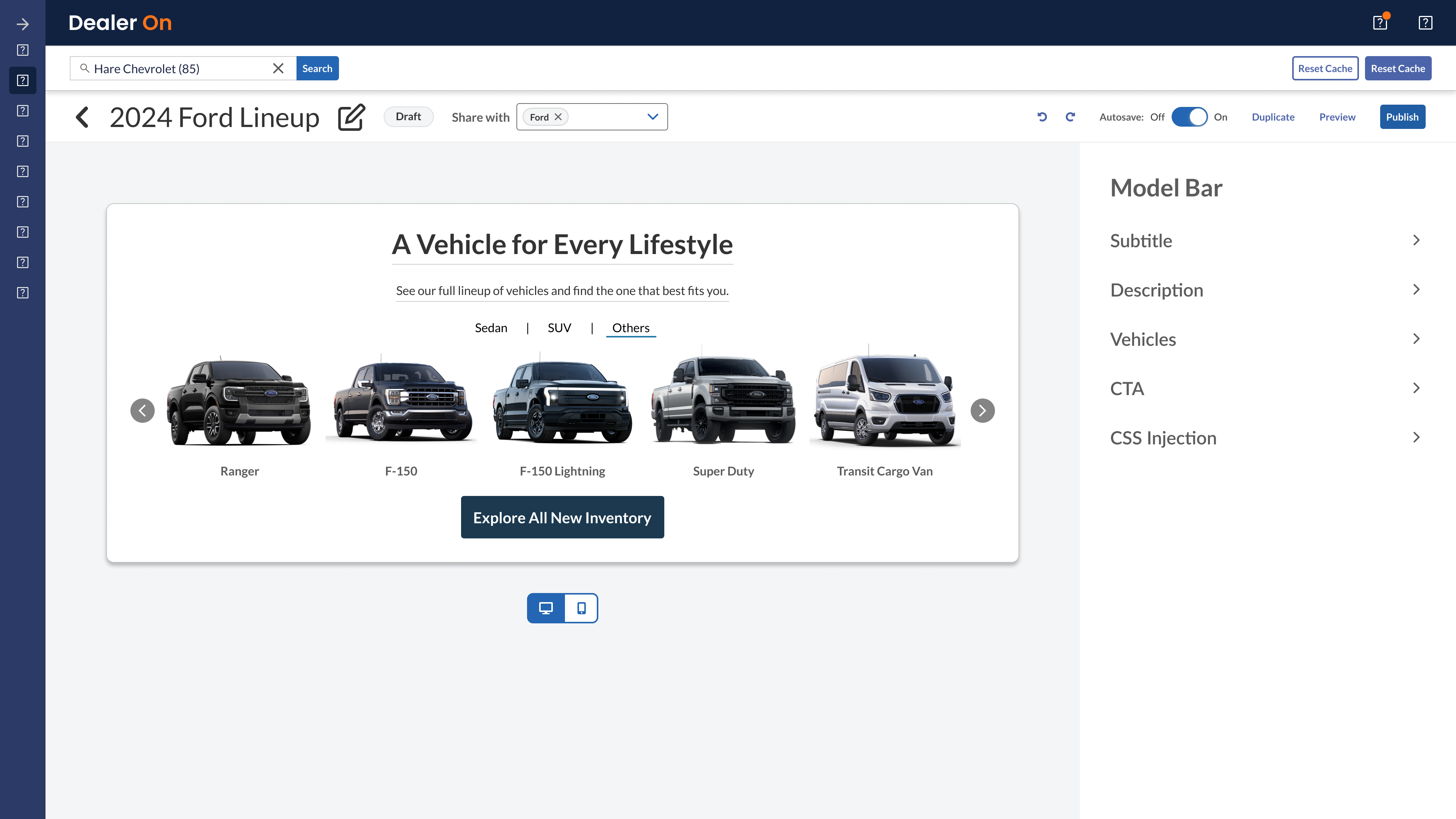Viewport: 1456px width, 819px height.
Task: Click the Search button
Action: click(317, 68)
